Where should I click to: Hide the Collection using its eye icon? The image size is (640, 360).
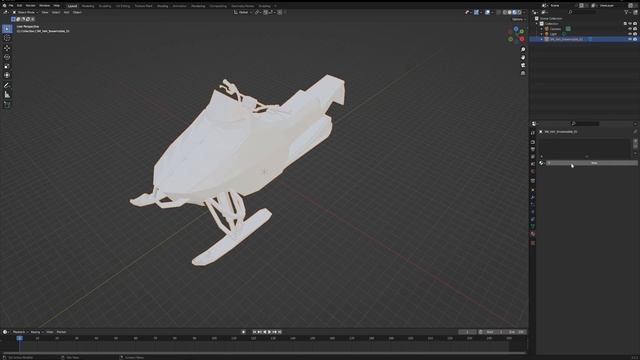(x=630, y=24)
